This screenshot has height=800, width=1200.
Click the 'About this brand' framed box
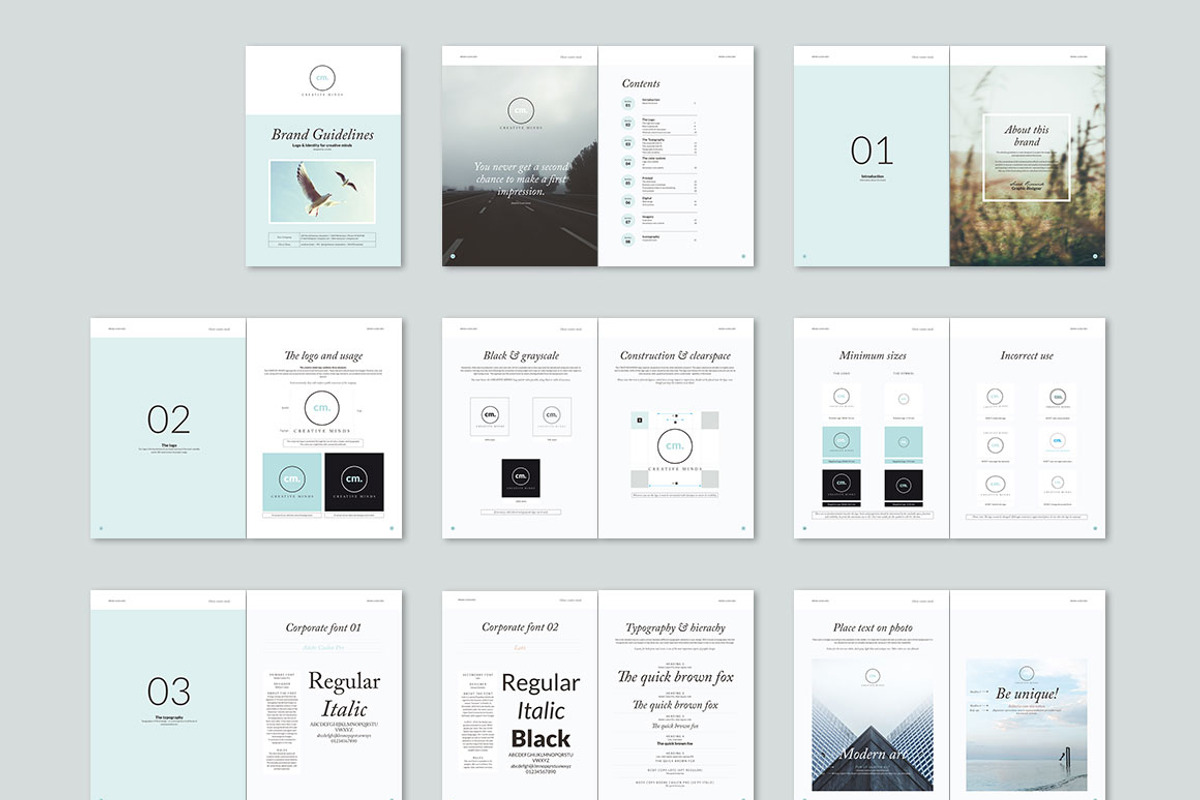[x=1026, y=158]
